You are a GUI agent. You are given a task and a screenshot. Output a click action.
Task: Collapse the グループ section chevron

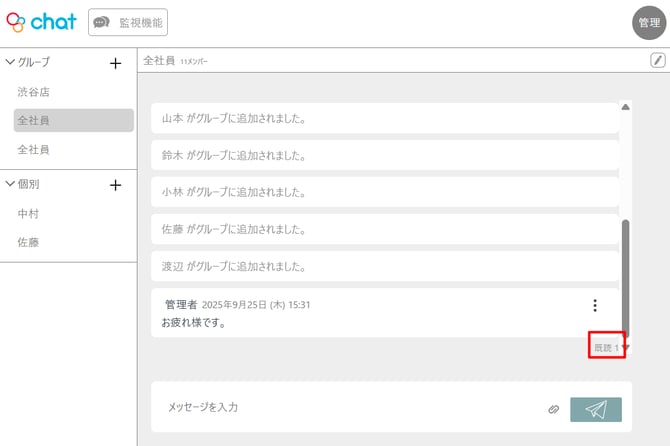pyautogui.click(x=11, y=62)
